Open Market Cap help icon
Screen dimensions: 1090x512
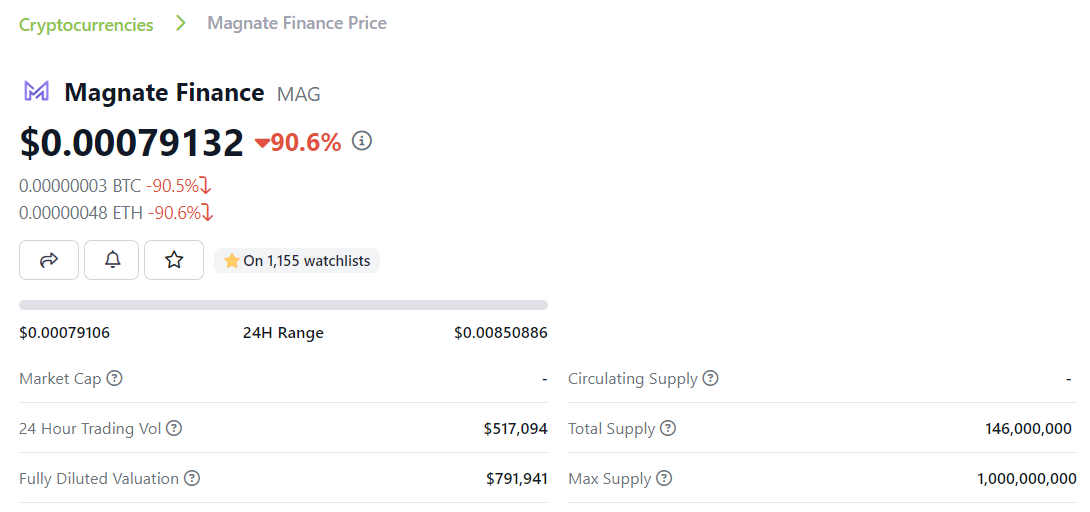tap(115, 379)
